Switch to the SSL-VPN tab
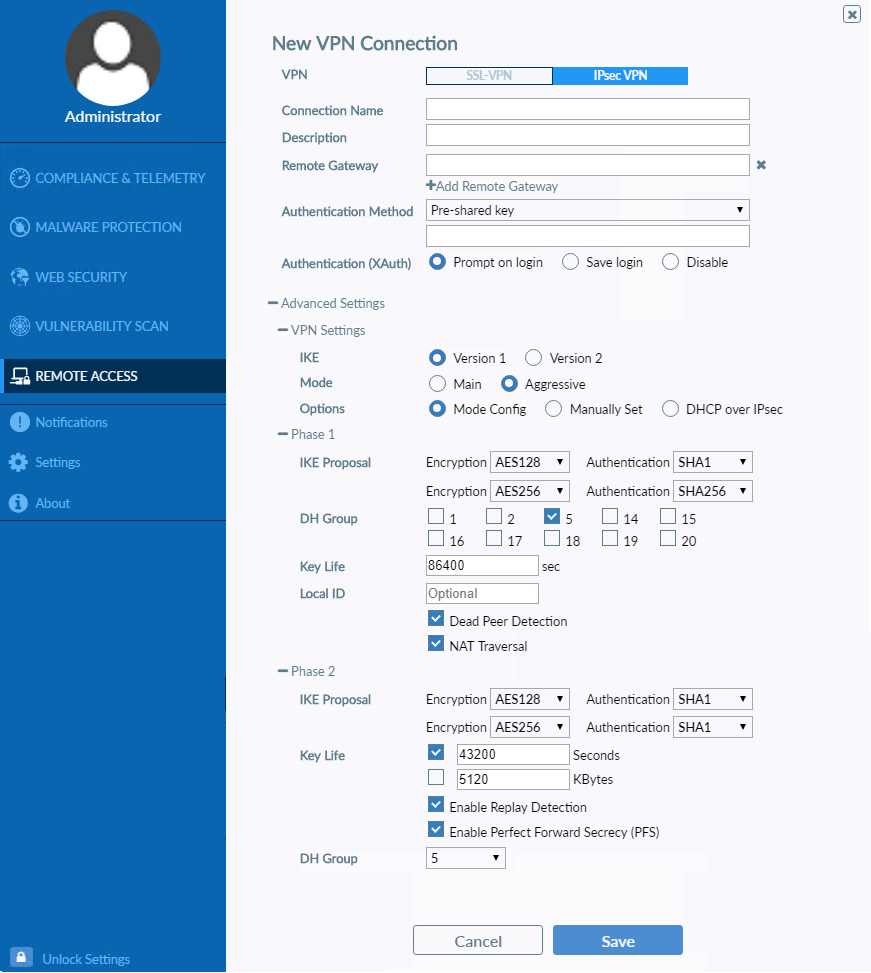This screenshot has width=871, height=973. pos(489,75)
